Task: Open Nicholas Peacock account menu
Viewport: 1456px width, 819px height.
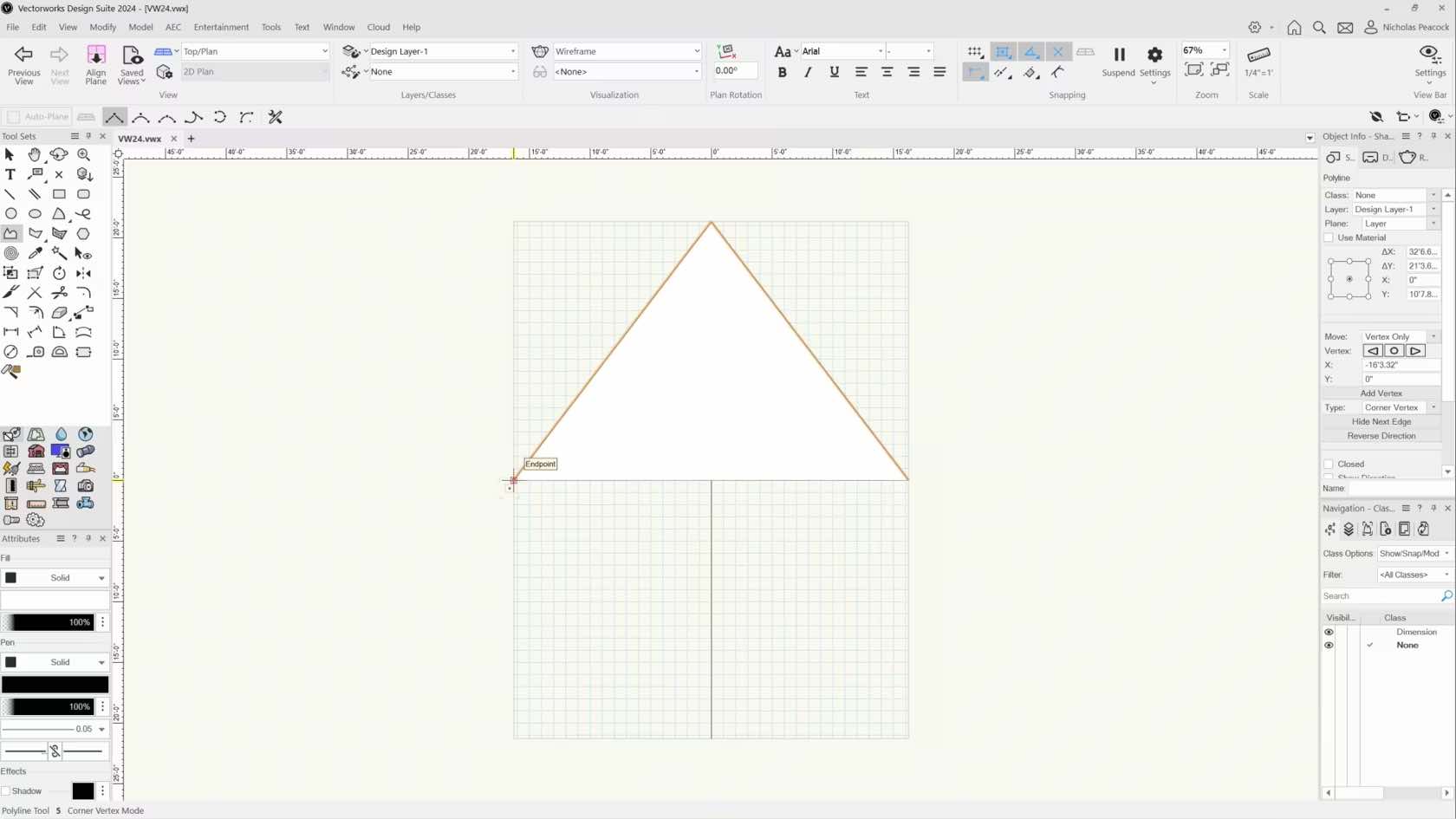Action: pos(1407,28)
